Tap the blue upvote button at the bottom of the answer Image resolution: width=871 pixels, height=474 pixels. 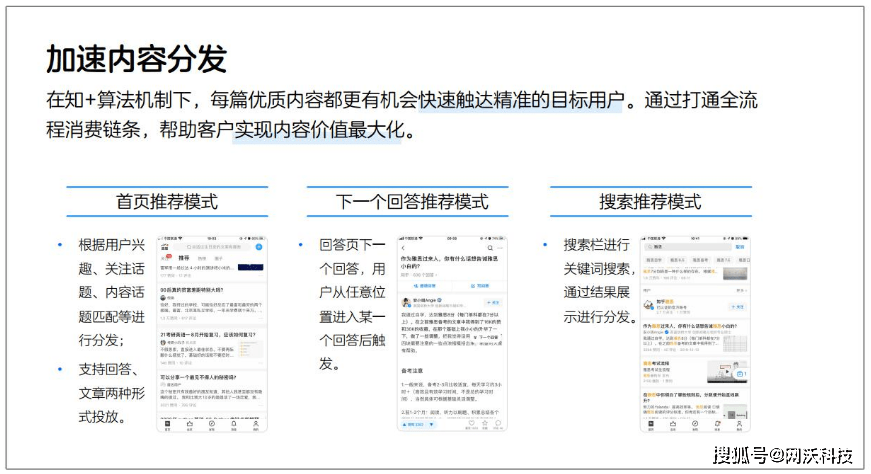412,425
